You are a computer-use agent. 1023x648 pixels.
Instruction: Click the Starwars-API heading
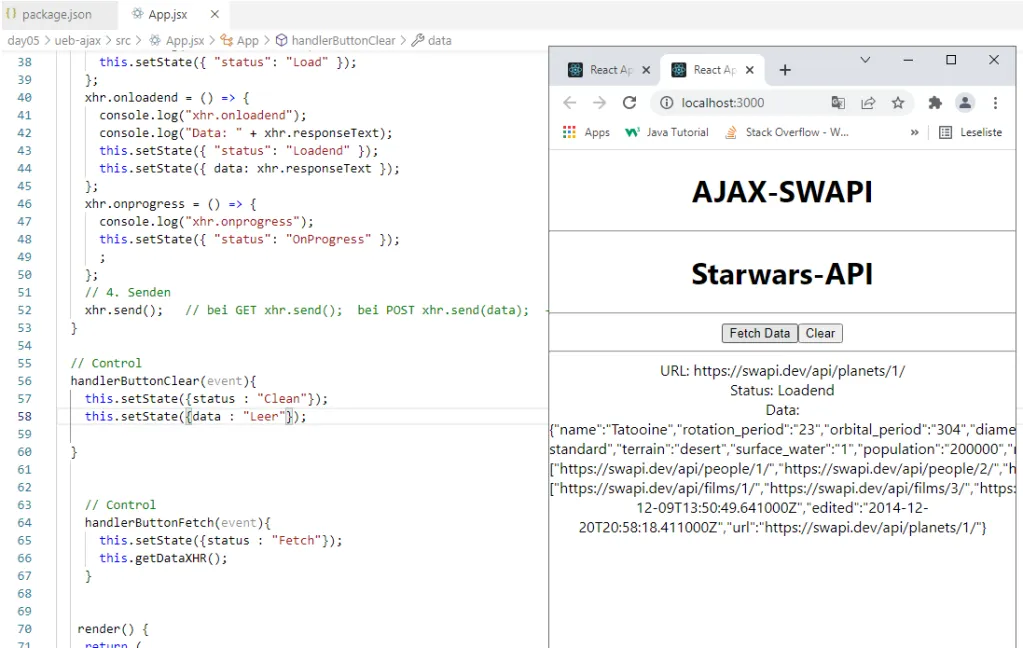click(x=782, y=274)
